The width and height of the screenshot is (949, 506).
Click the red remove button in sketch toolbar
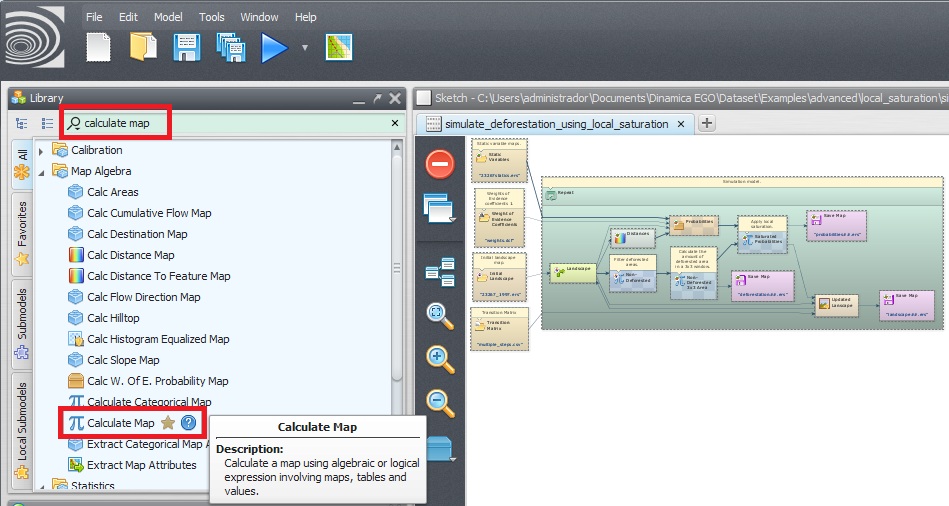point(440,163)
